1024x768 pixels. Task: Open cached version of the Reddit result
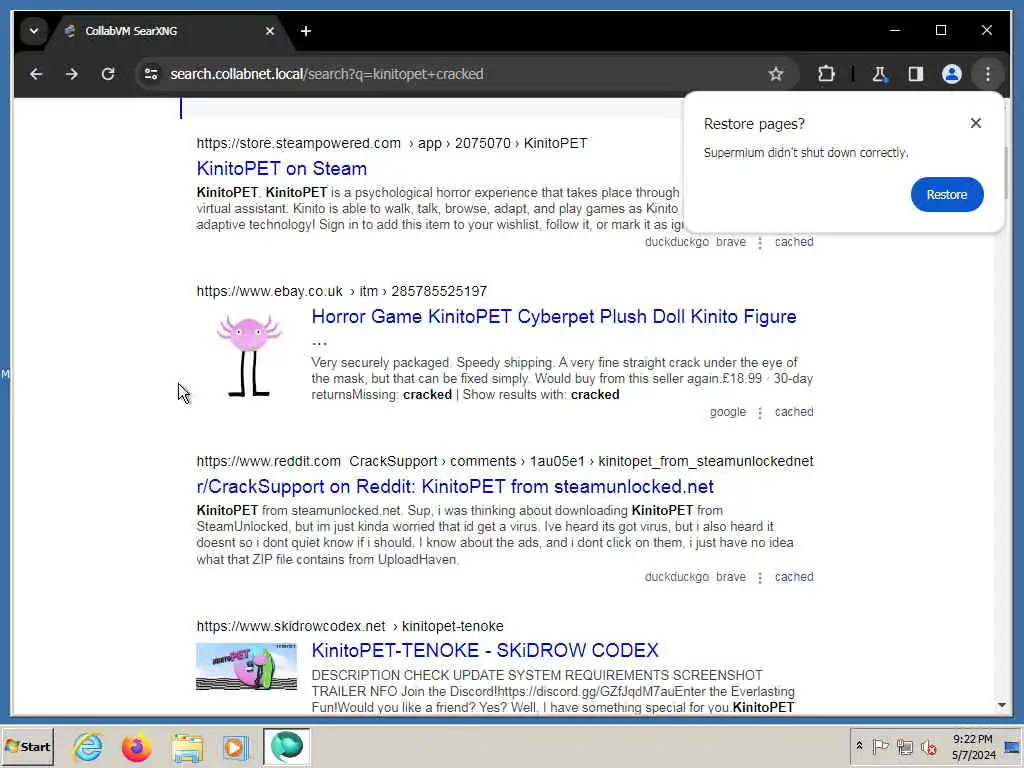(793, 577)
